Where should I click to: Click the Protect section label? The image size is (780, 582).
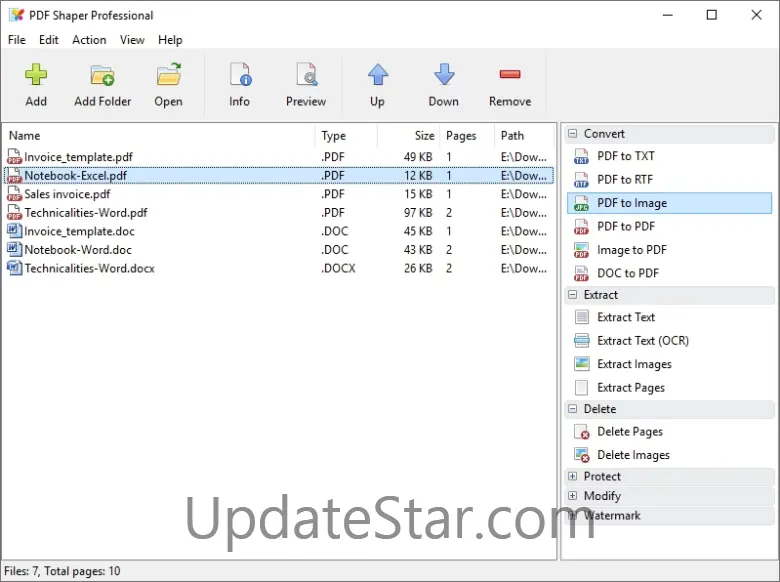click(602, 477)
